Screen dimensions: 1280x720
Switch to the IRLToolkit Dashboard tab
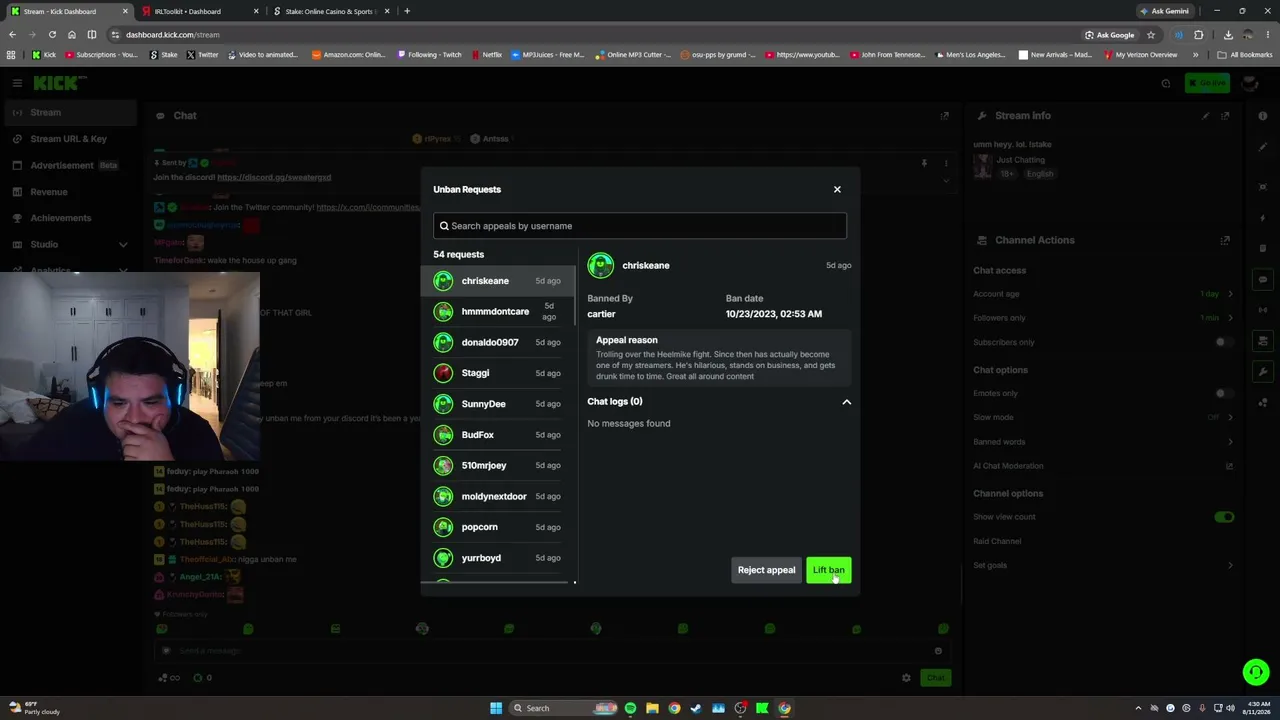200,11
